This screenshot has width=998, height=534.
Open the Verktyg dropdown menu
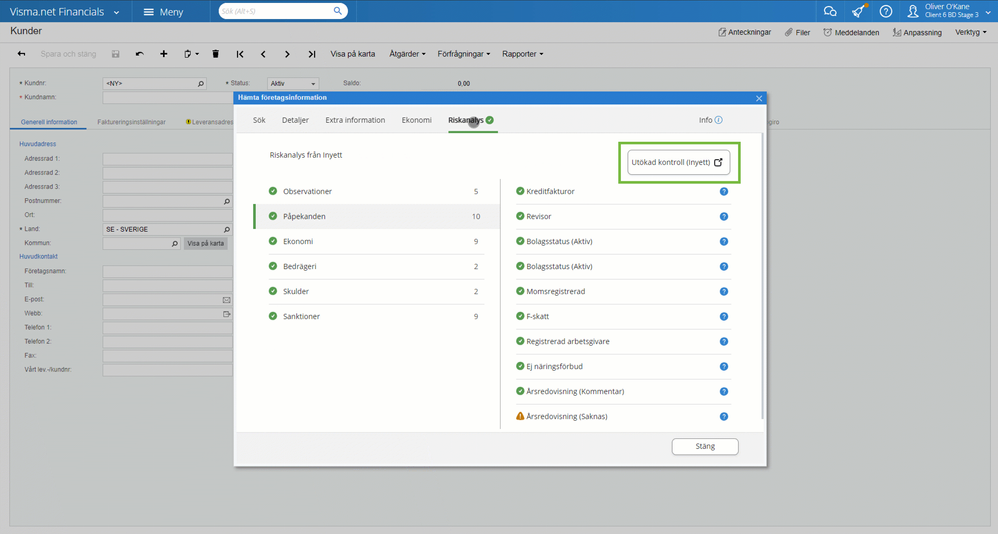970,32
